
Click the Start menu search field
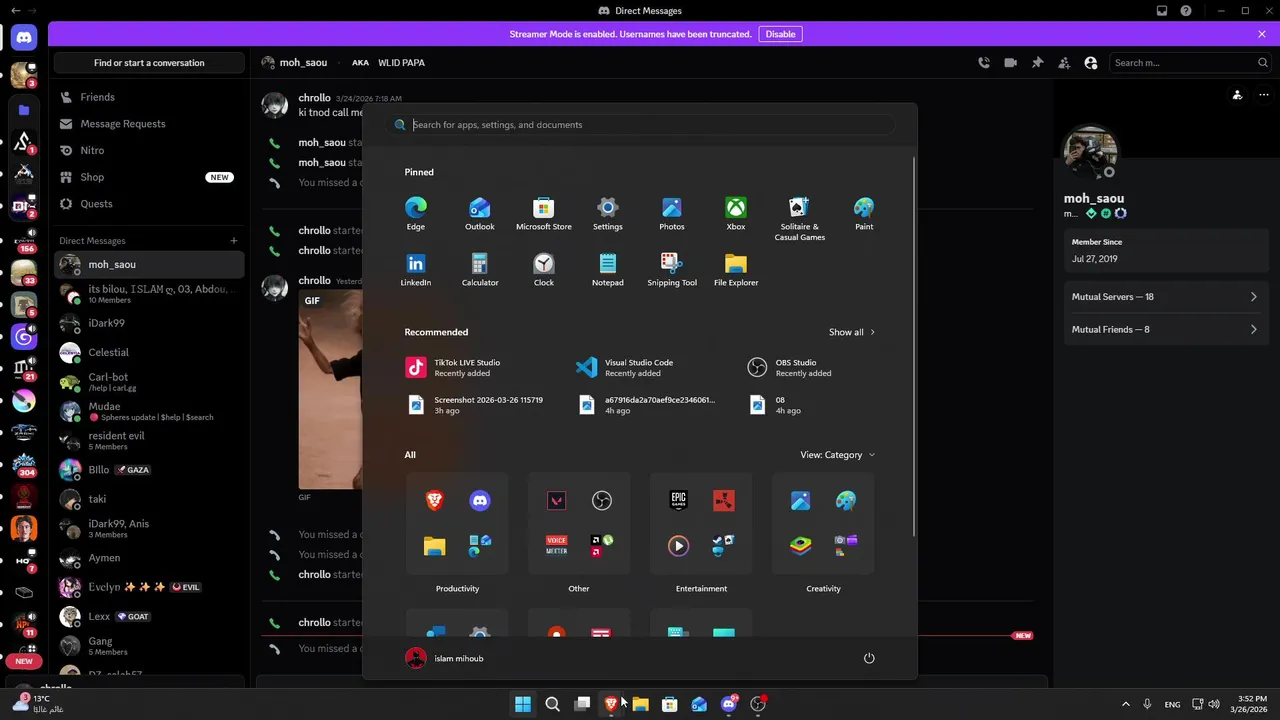[640, 125]
